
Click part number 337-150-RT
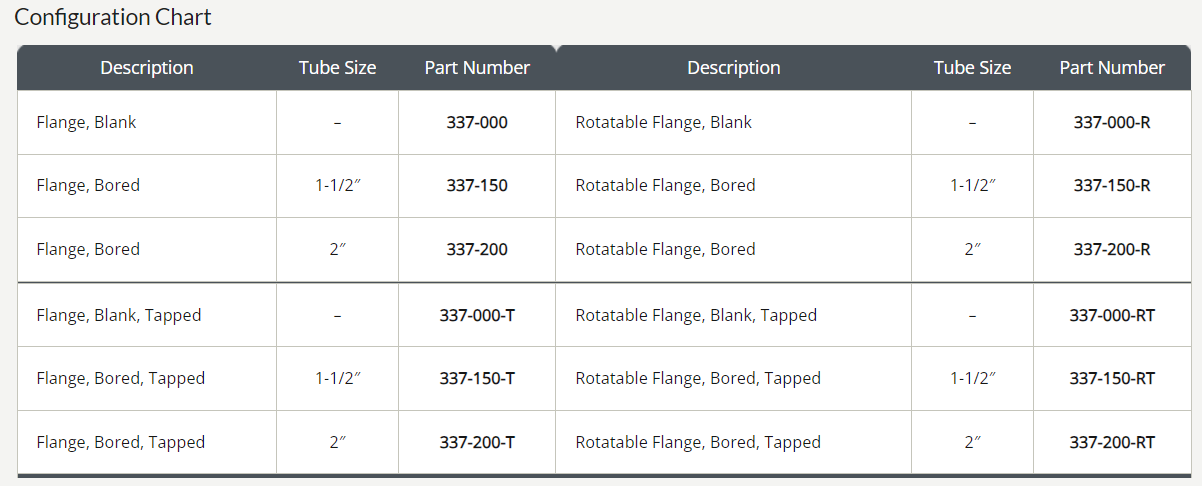coord(1112,378)
